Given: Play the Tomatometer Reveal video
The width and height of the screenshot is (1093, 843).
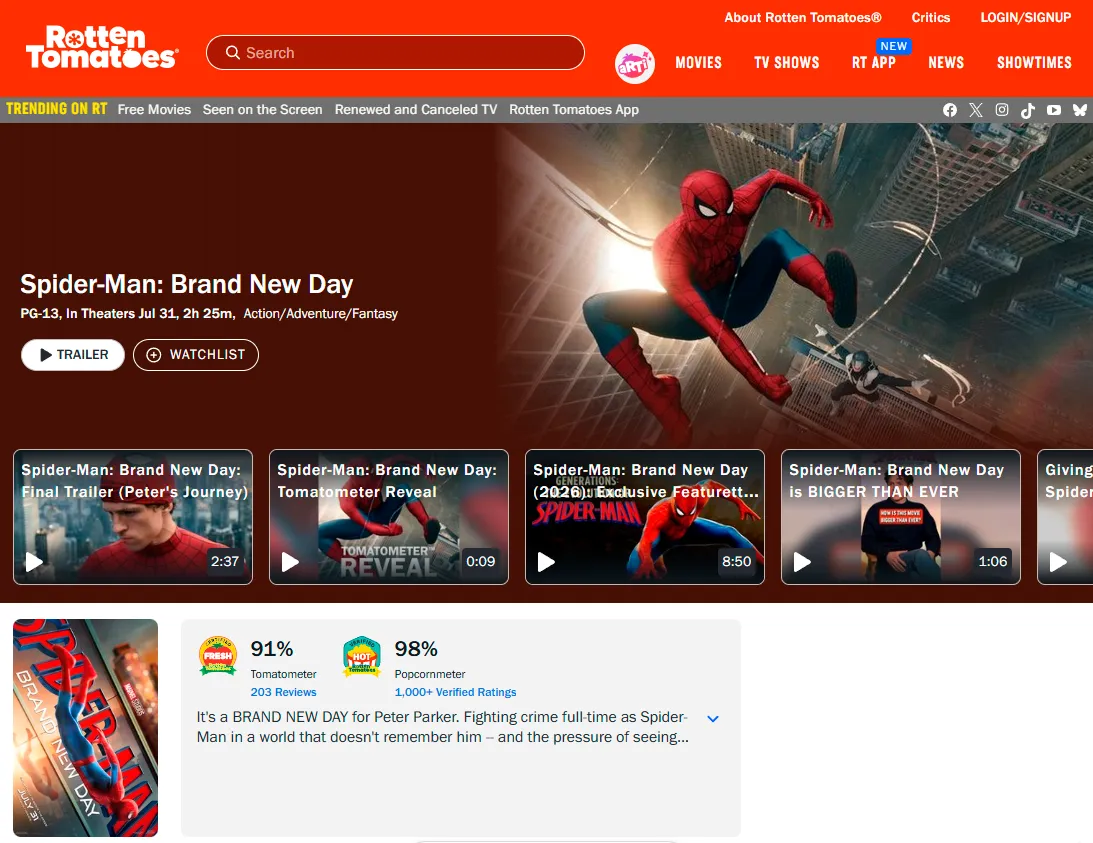Looking at the screenshot, I should tap(290, 561).
